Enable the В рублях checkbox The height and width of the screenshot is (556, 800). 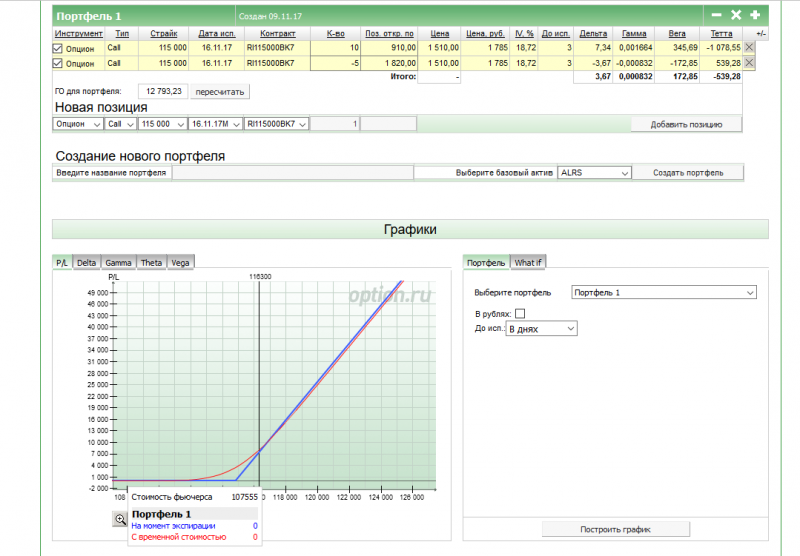[519, 314]
